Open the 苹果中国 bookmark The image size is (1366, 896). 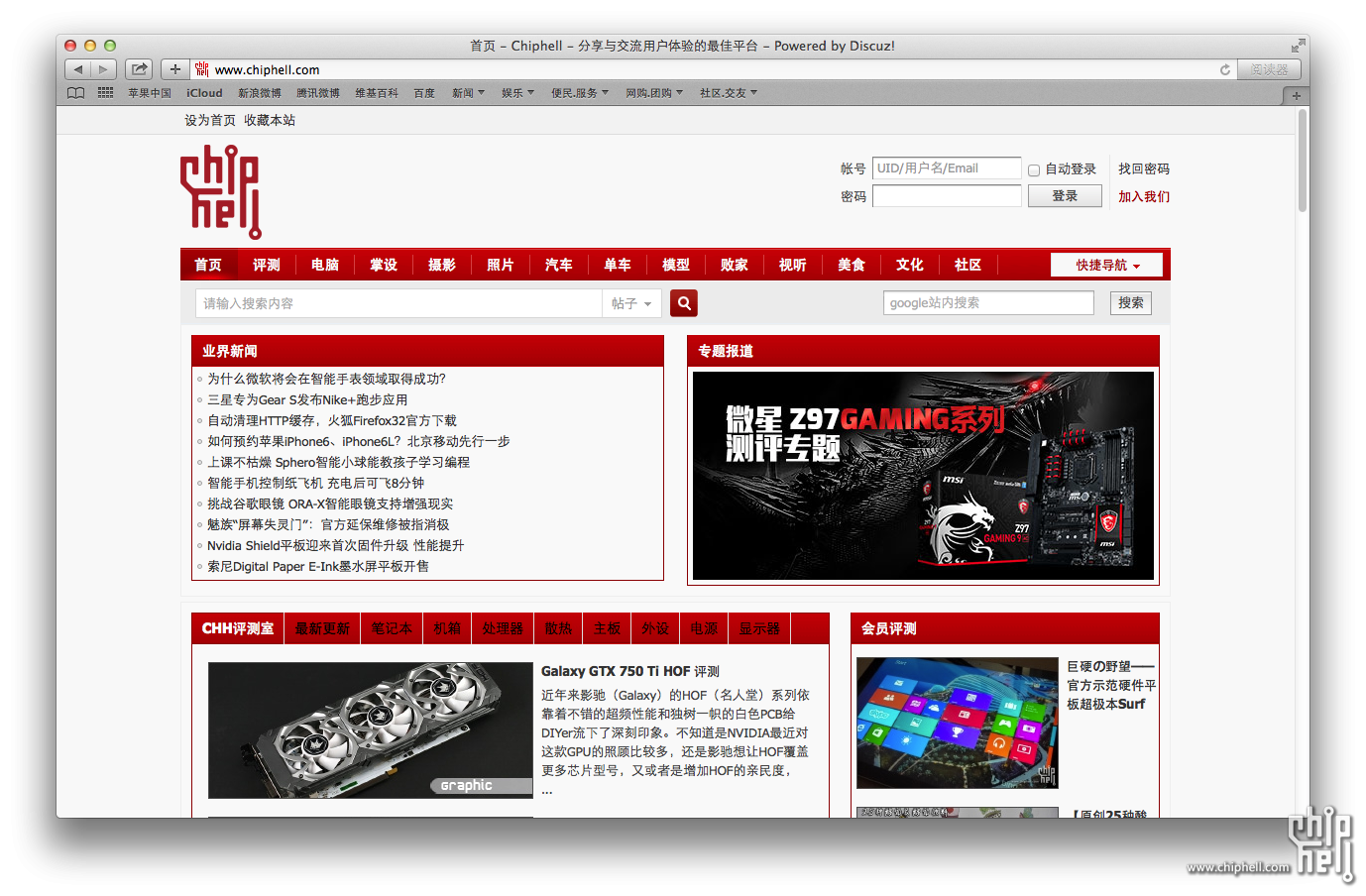tap(150, 93)
